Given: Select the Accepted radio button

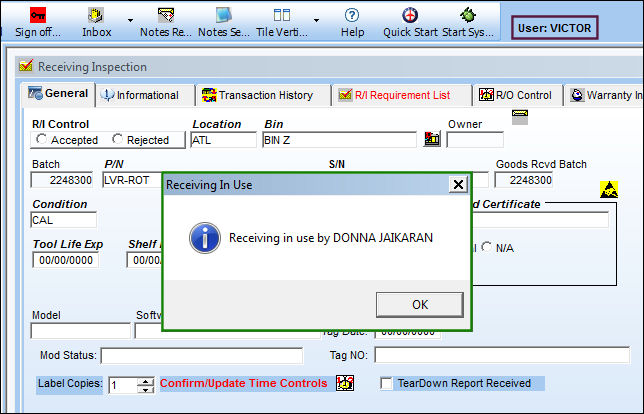Looking at the screenshot, I should (x=41, y=140).
